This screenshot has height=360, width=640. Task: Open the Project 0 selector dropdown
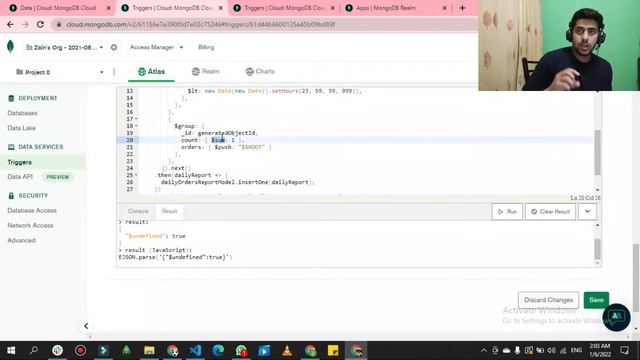point(60,72)
